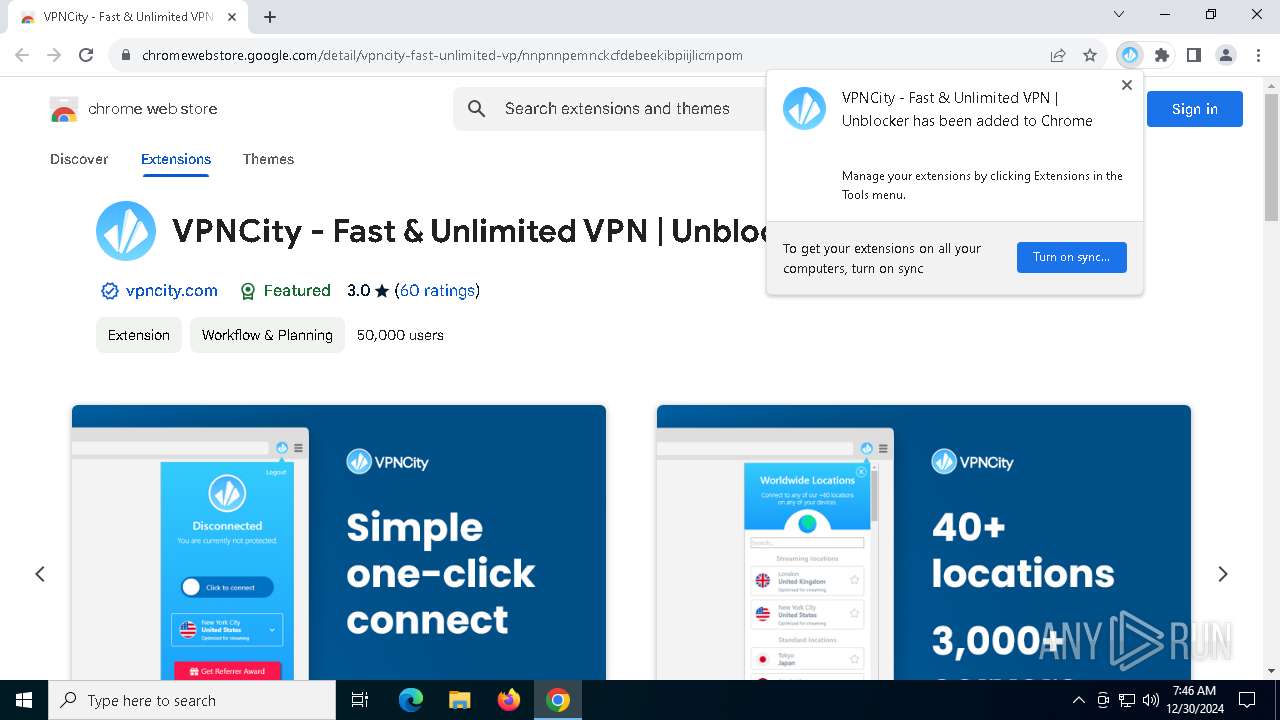Open the one-click connect screenshot
The width and height of the screenshot is (1280, 720).
[339, 542]
